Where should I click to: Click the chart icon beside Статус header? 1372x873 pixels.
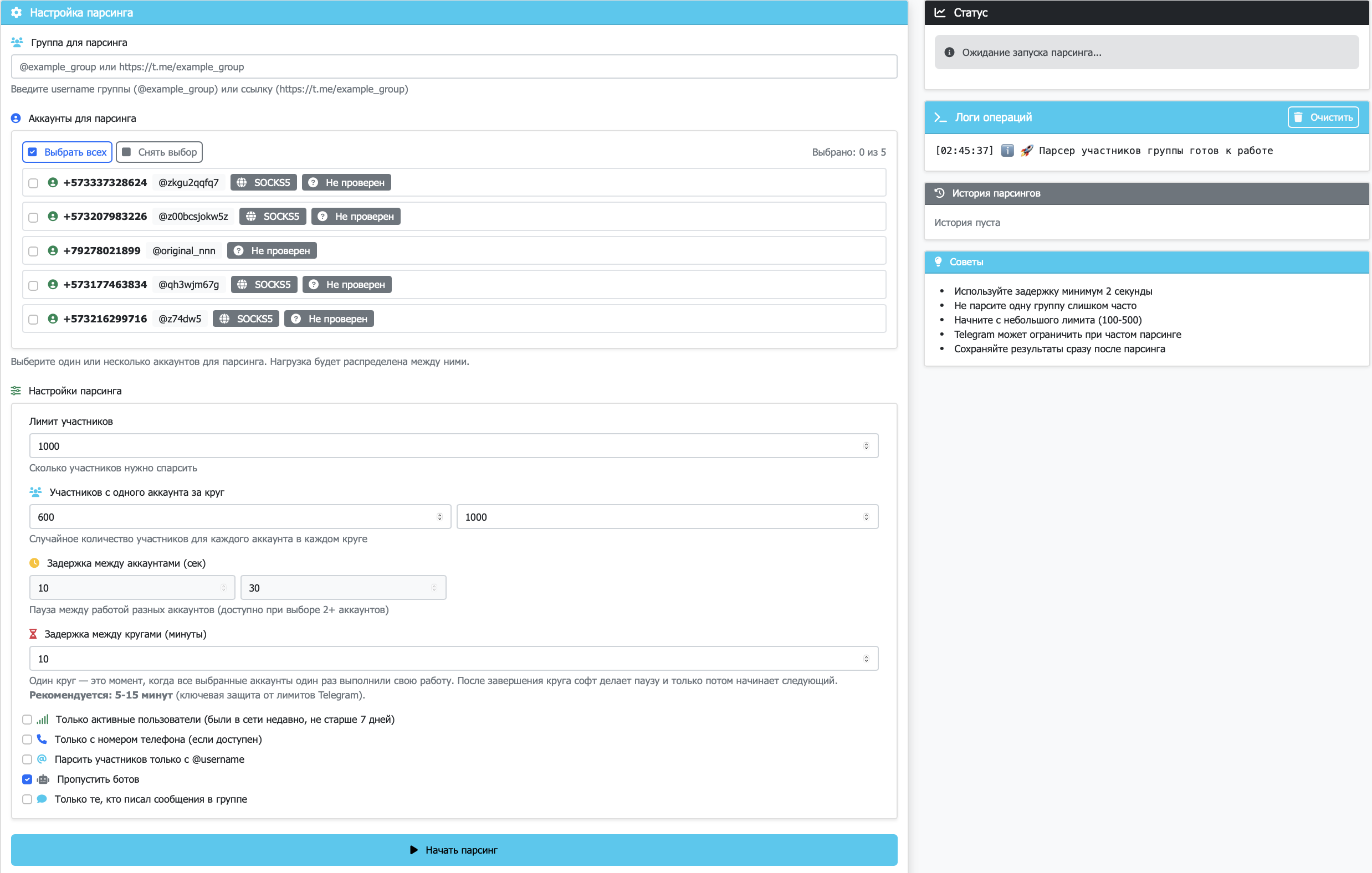(x=940, y=13)
